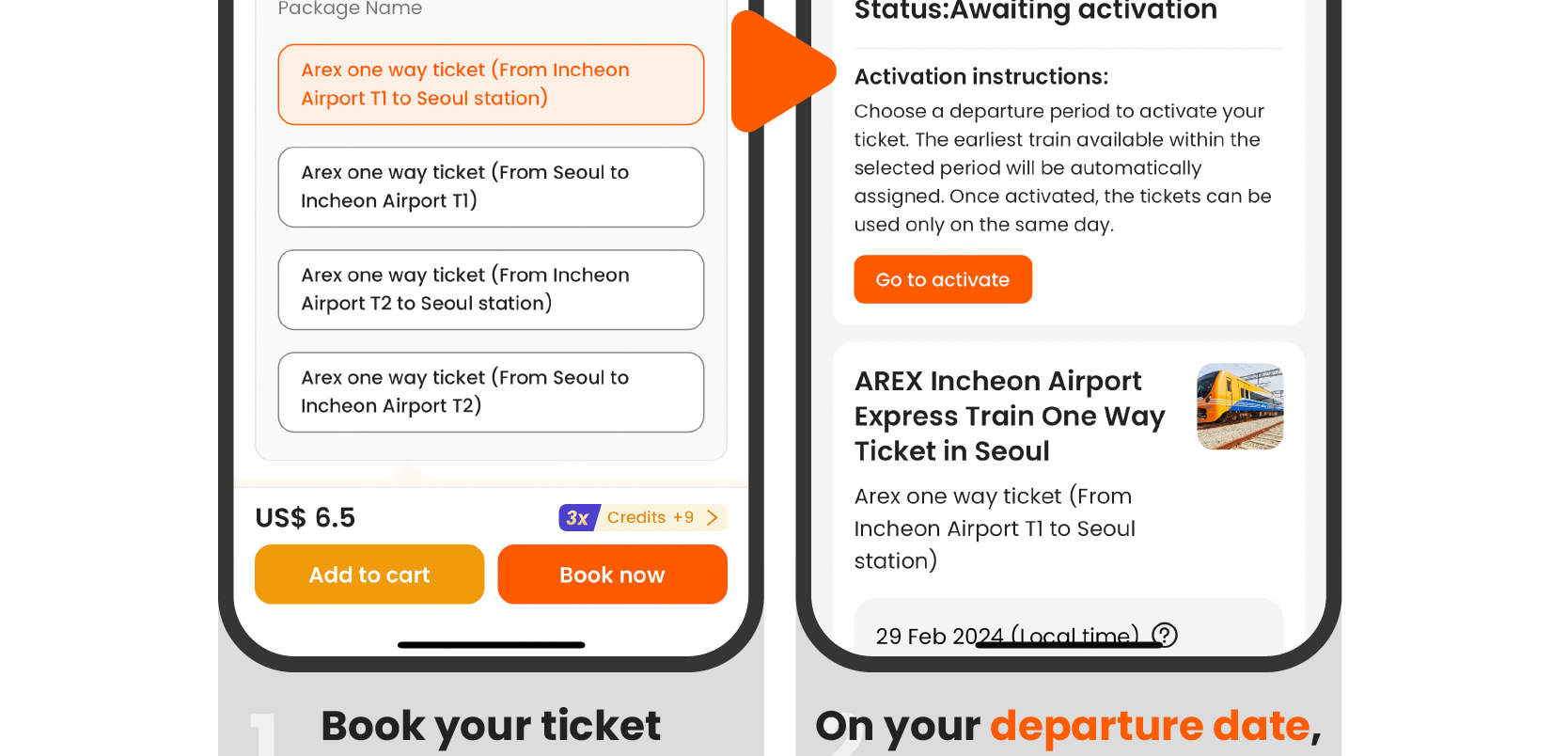
Task: Select the Seoul to Incheon Airport T2 ticket
Action: [x=490, y=391]
